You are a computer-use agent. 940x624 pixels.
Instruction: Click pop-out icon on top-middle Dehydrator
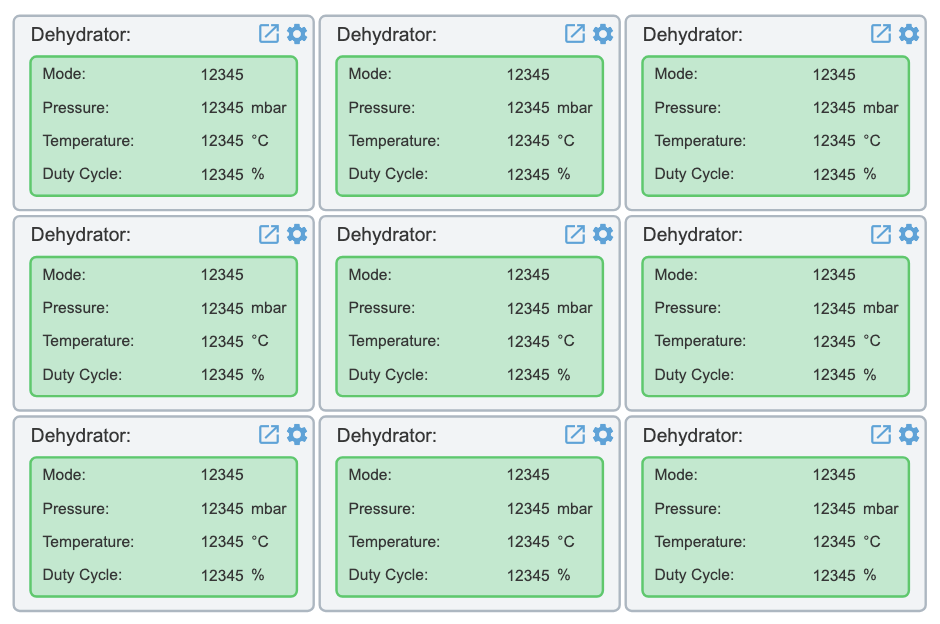[x=575, y=34]
